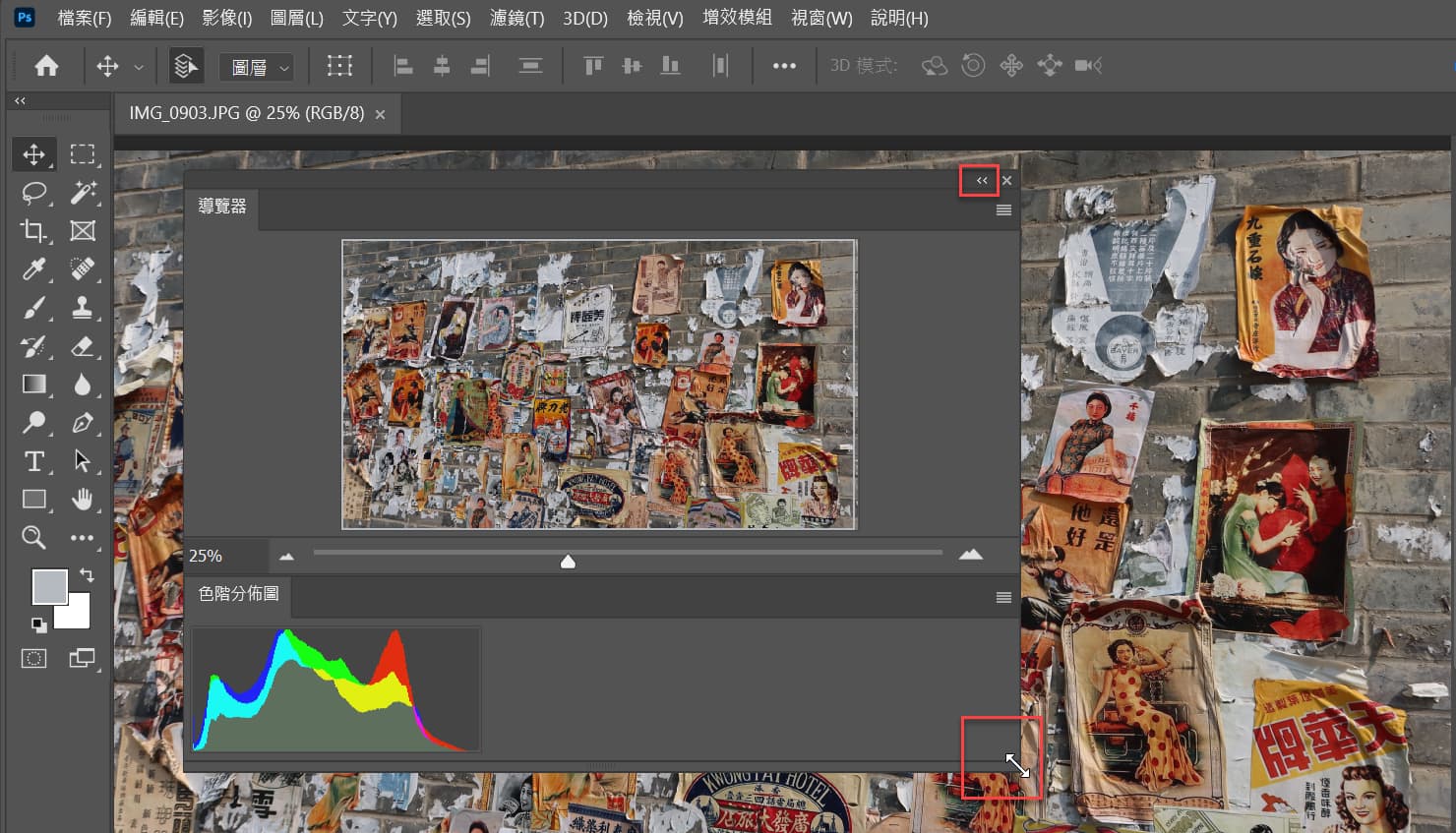Open the 導覽器 panel options menu
The image size is (1456, 833).
point(1003,209)
